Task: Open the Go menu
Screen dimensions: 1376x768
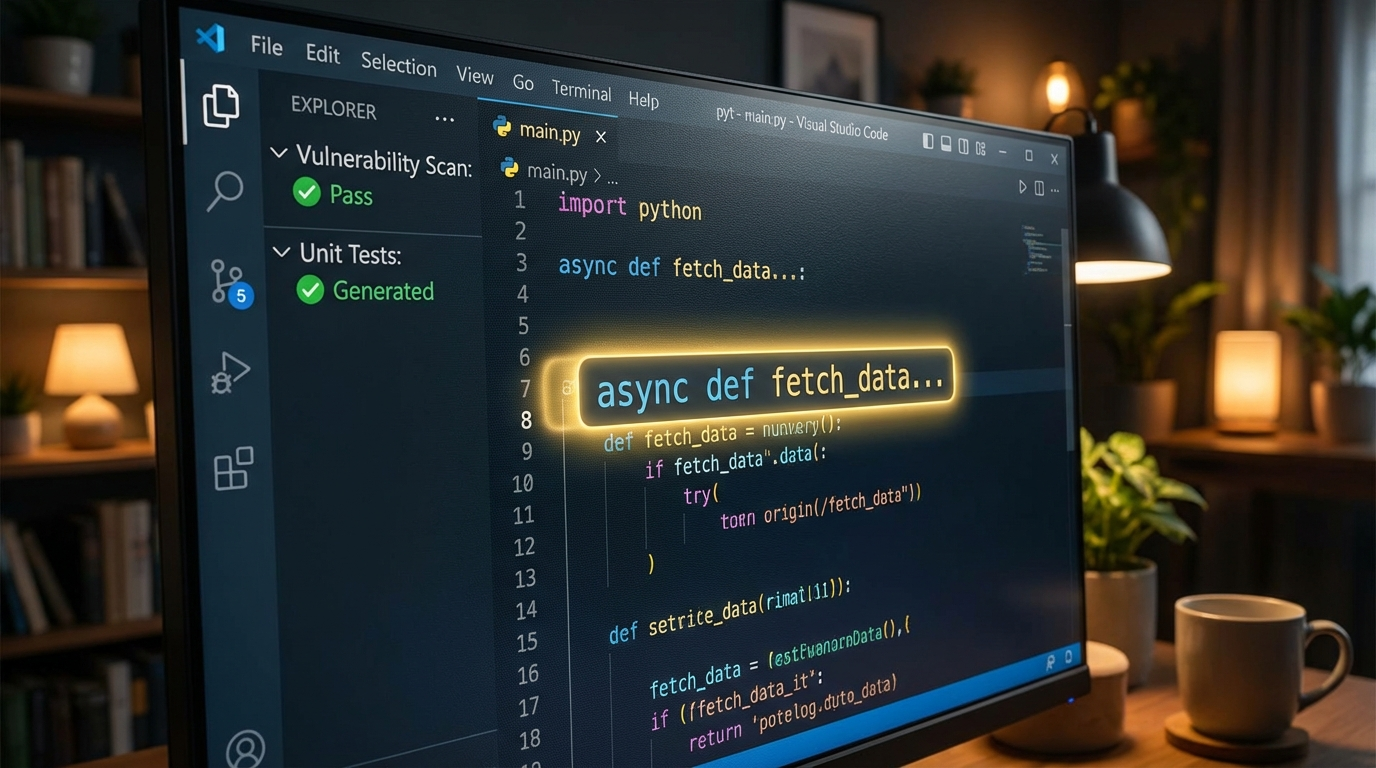Action: (523, 83)
